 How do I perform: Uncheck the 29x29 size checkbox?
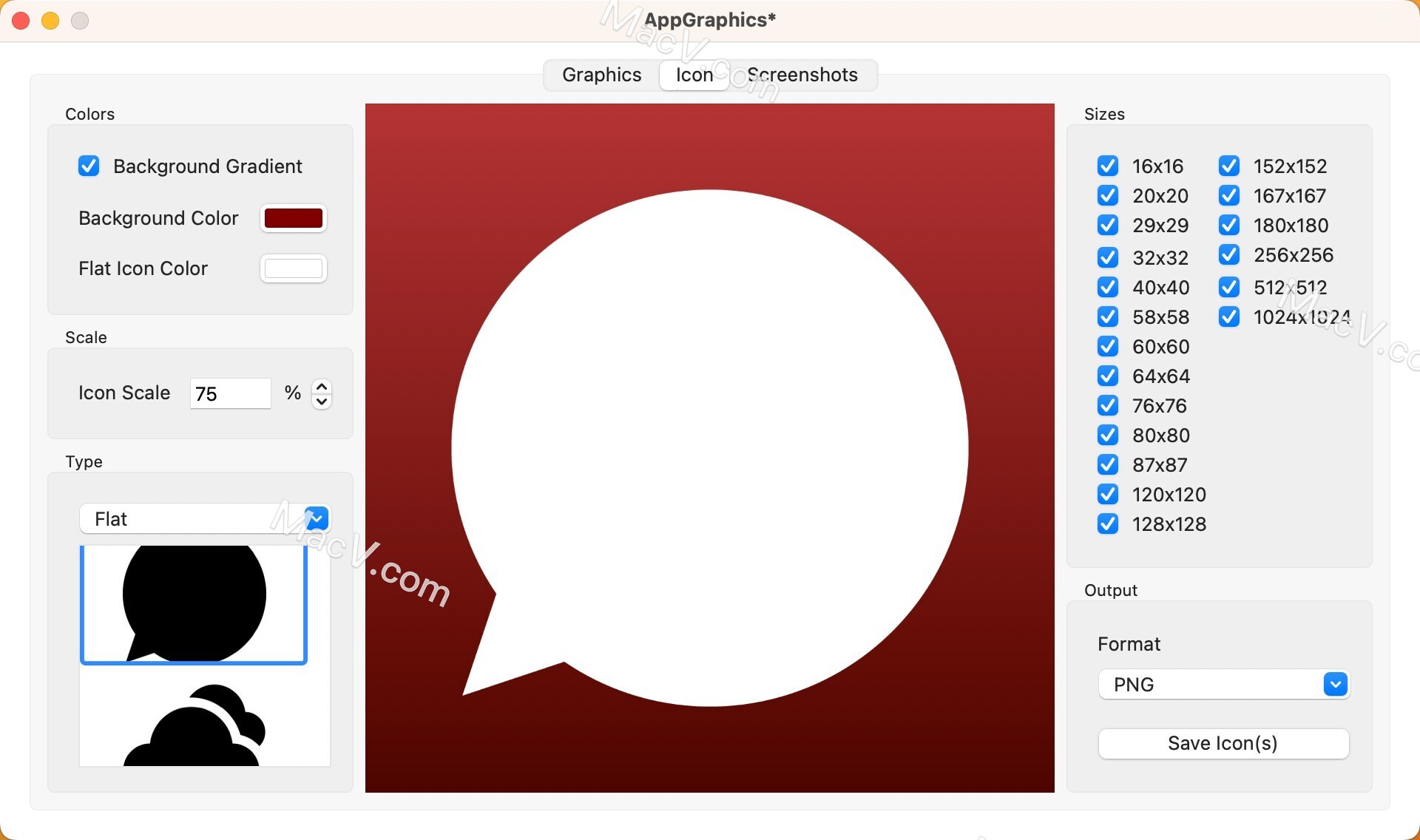(x=1108, y=225)
